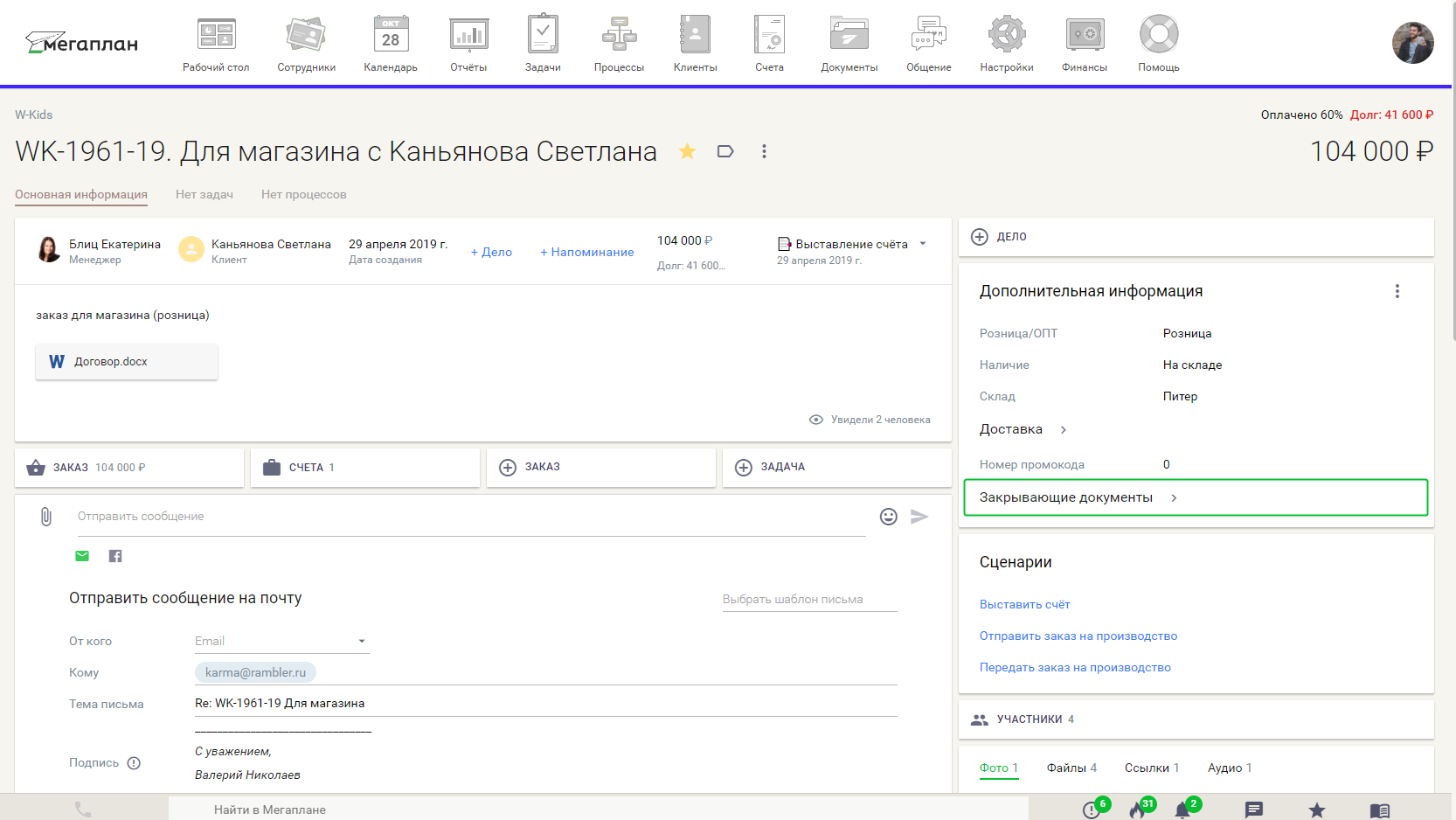
Task: Open Выбрать шаблон письма selector
Action: 810,600
